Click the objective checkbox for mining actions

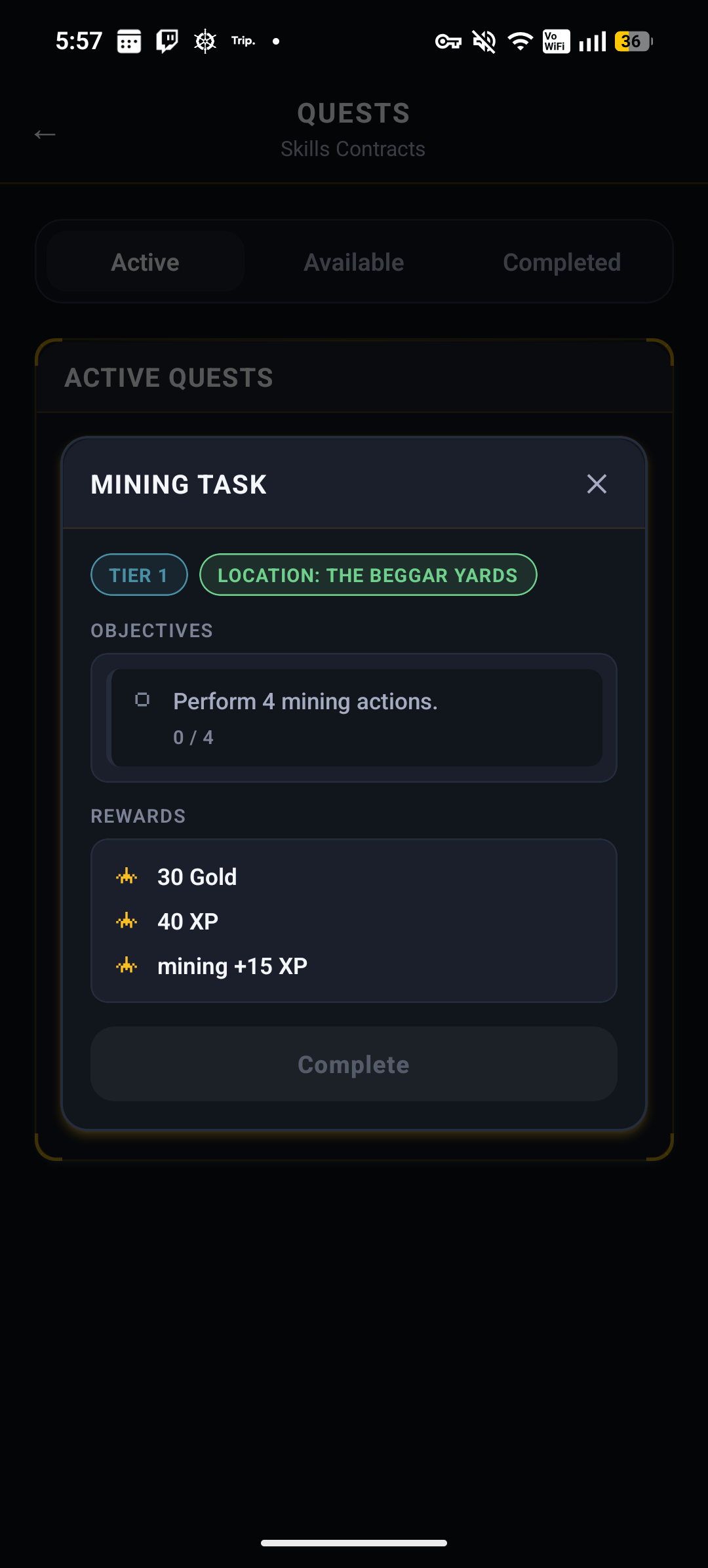coord(142,700)
